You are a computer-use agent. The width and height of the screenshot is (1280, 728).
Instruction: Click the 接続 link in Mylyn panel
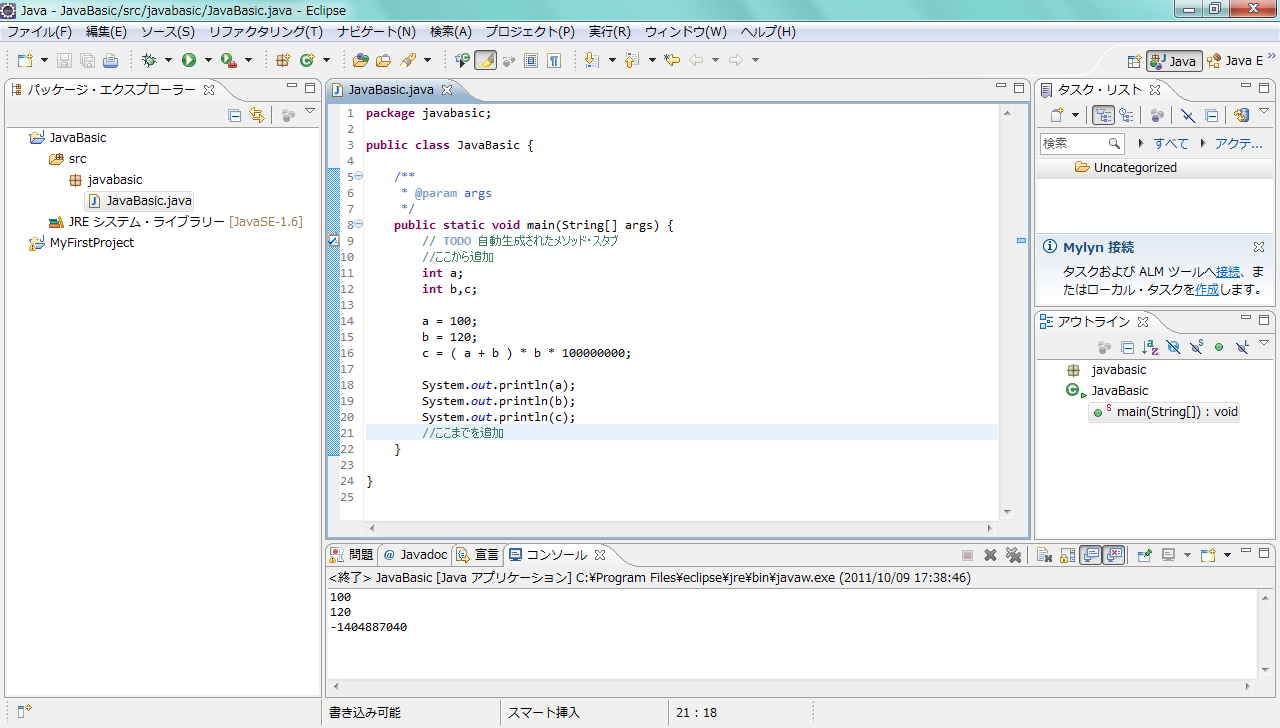coord(1228,271)
